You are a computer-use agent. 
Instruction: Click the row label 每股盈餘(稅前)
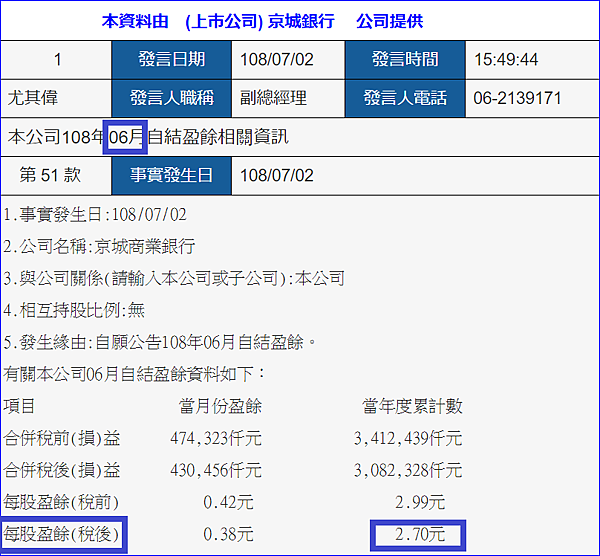61,502
